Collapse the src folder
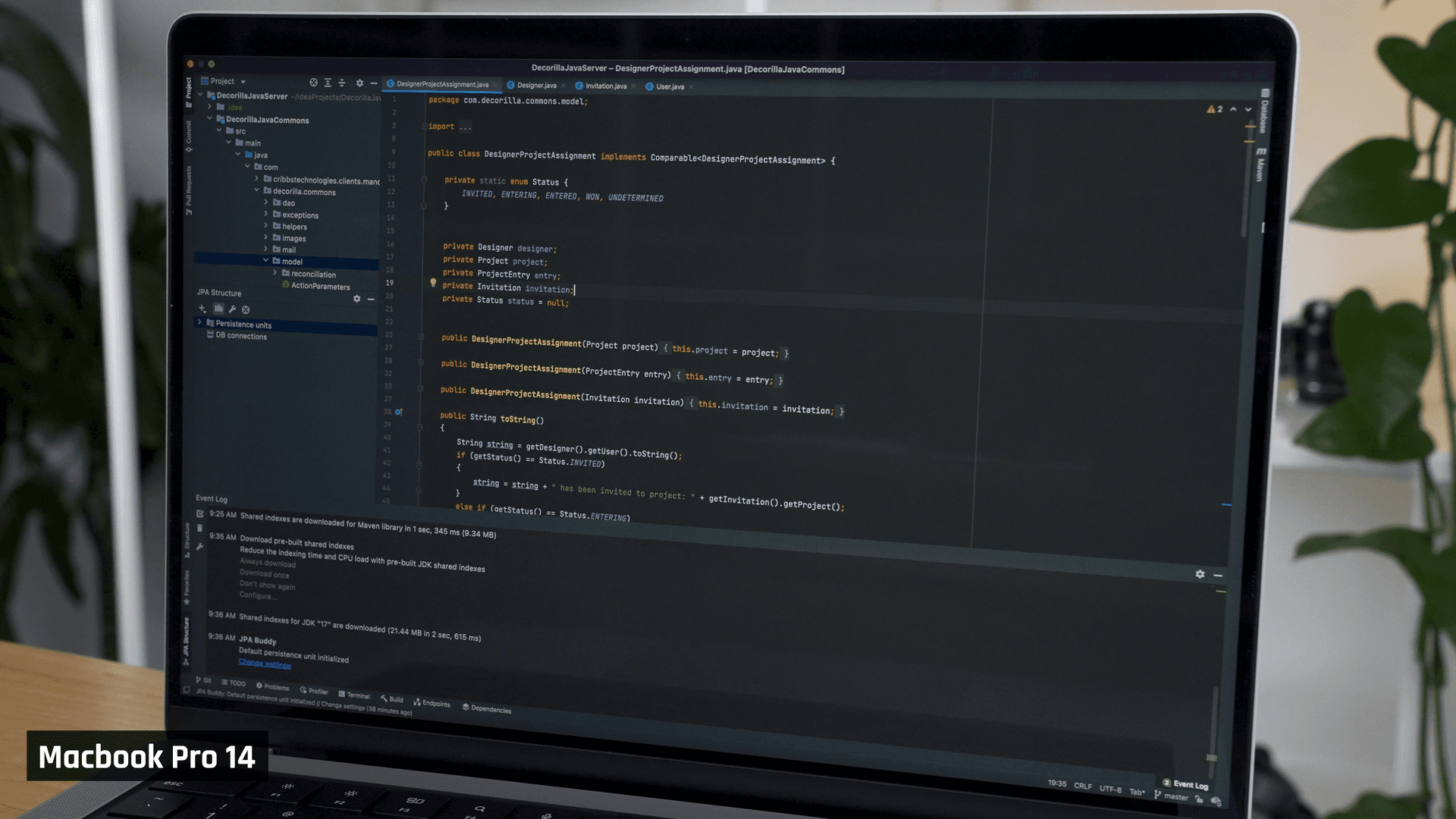The height and width of the screenshot is (819, 1456). 219,130
